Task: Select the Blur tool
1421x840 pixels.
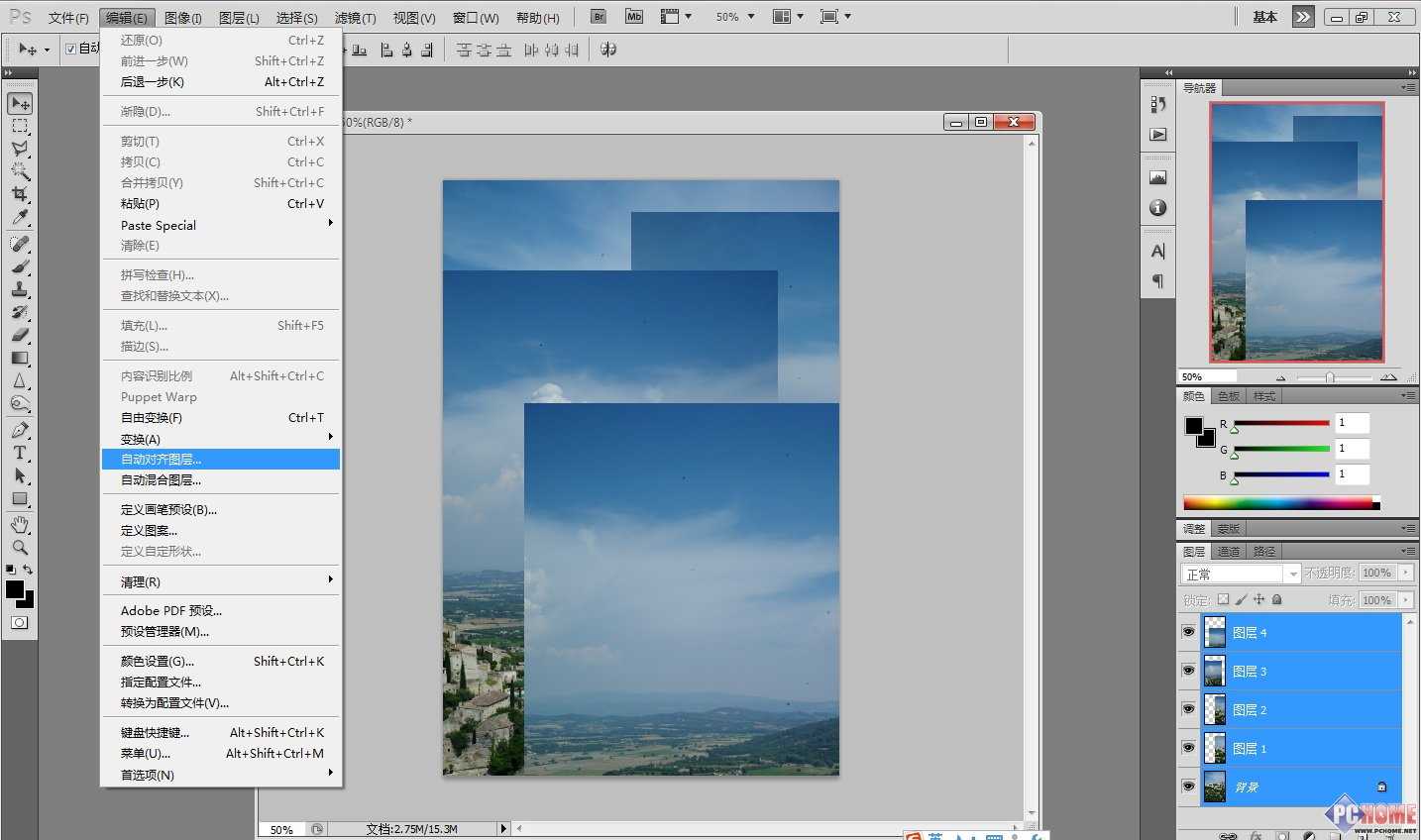Action: (20, 380)
